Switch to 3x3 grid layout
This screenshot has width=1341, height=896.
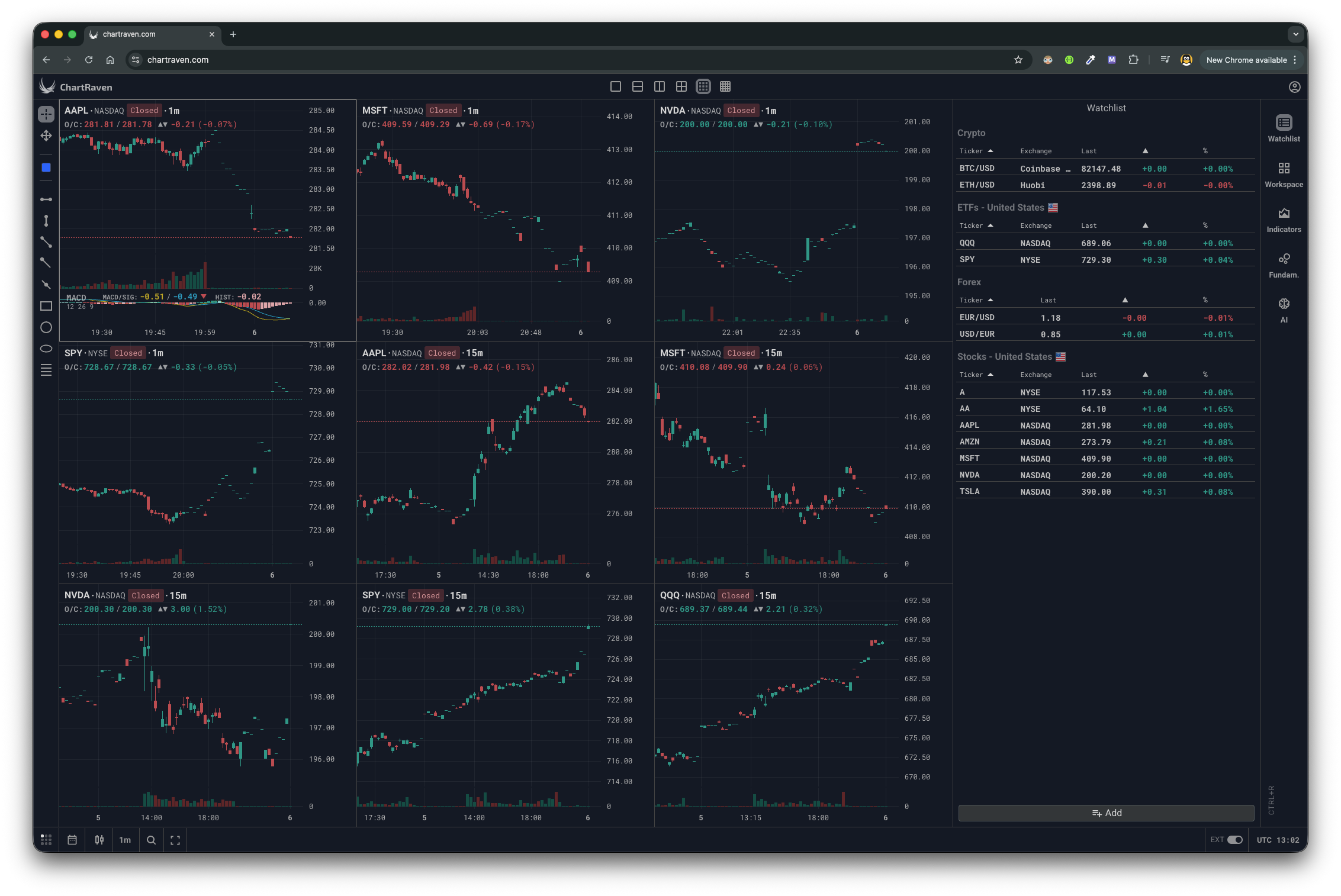tap(703, 86)
